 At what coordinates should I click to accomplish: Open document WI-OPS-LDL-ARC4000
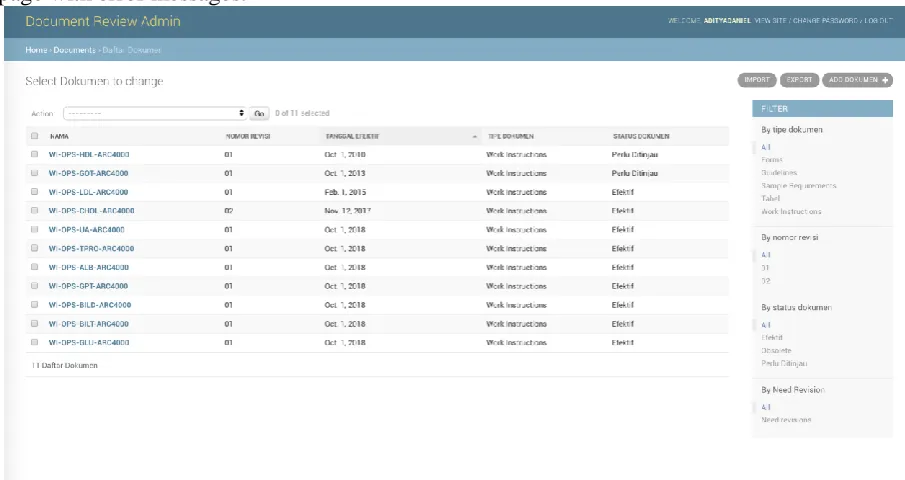click(x=88, y=192)
